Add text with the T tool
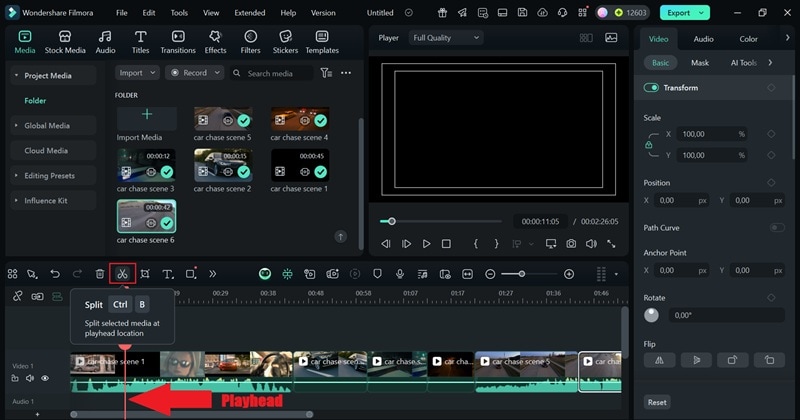Screen dimensions: 800x420 (167, 274)
